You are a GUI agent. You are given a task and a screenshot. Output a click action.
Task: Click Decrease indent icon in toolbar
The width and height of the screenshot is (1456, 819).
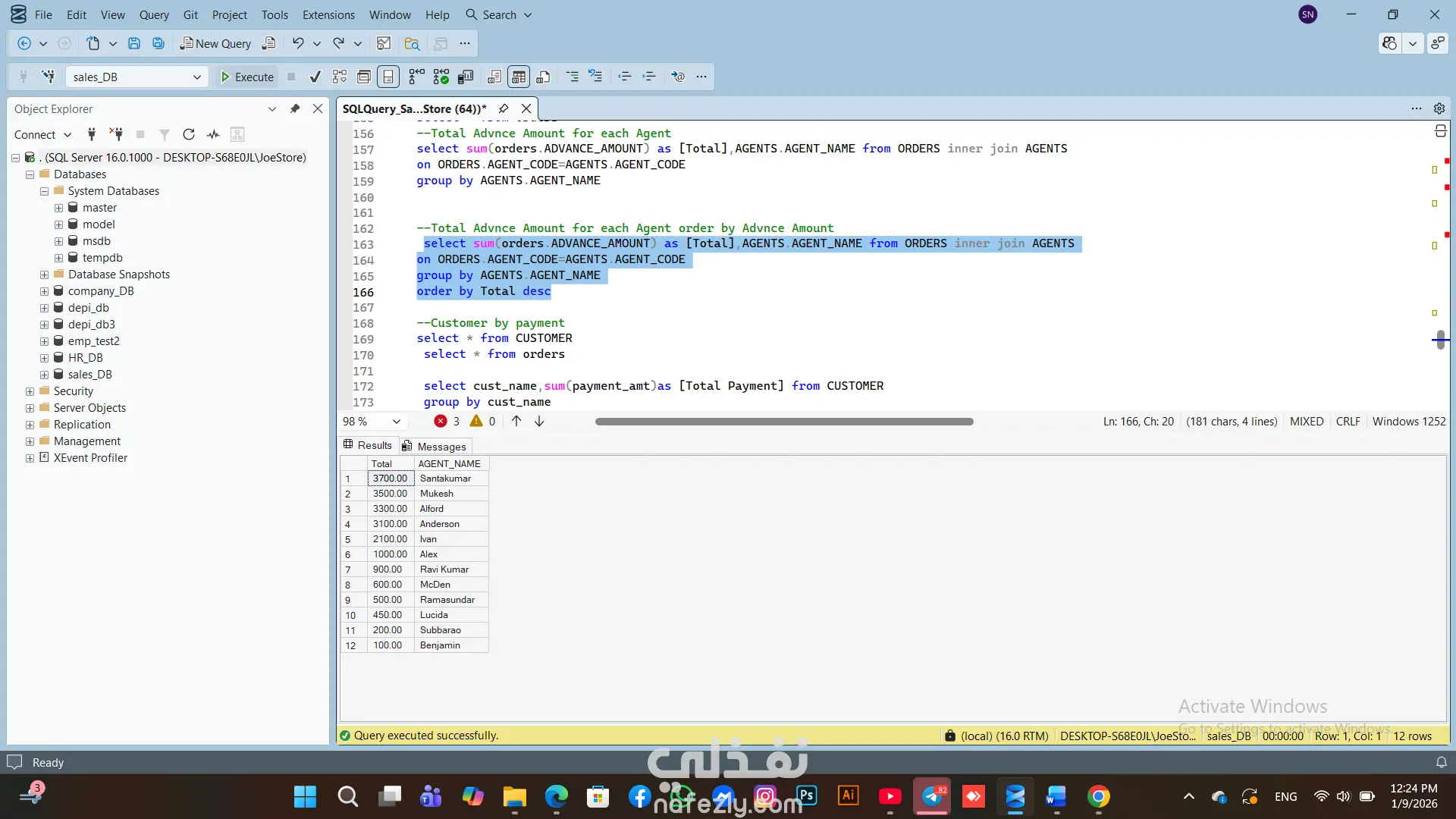click(624, 77)
